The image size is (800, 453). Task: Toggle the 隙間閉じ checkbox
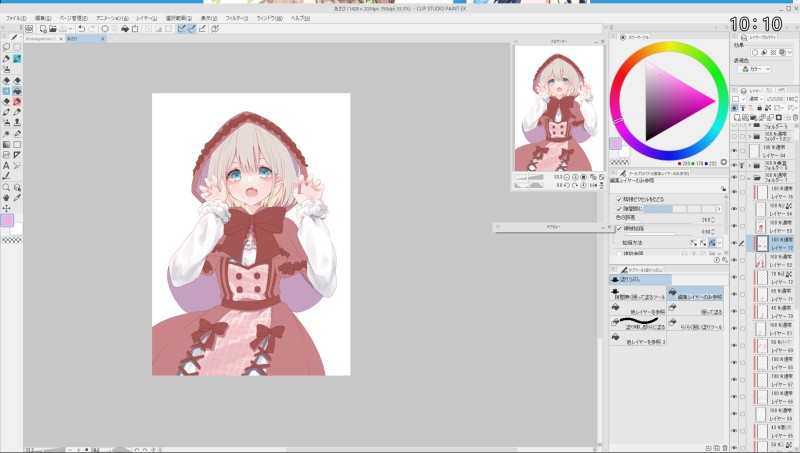(619, 209)
